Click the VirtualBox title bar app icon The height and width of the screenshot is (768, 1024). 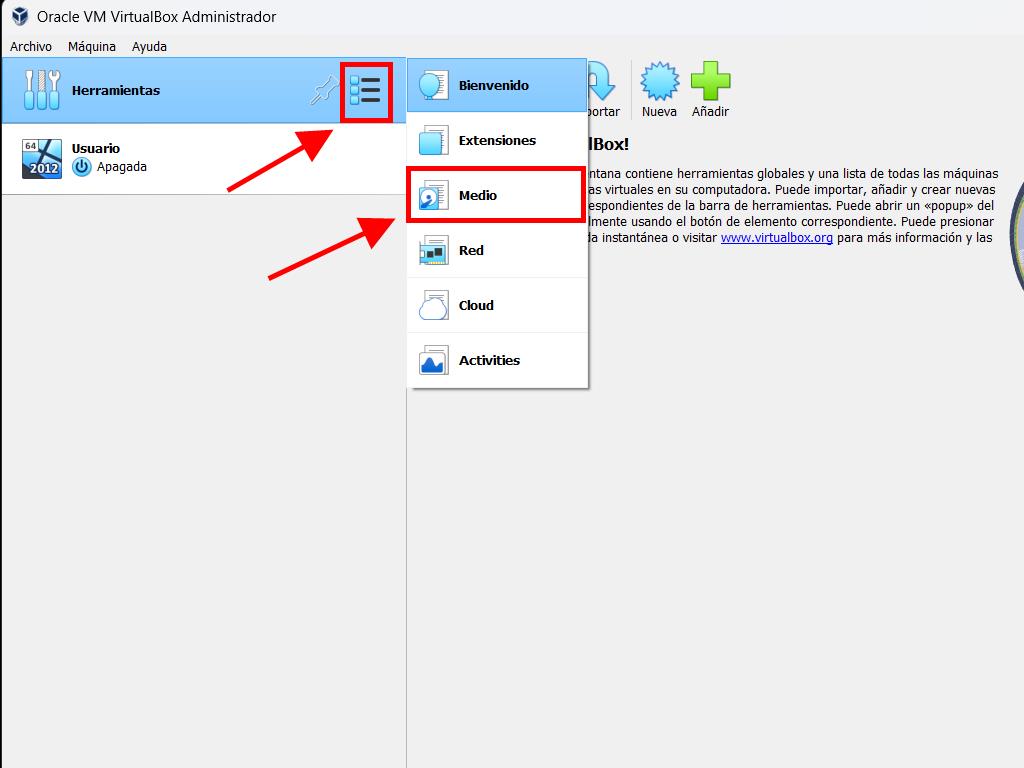[19, 16]
